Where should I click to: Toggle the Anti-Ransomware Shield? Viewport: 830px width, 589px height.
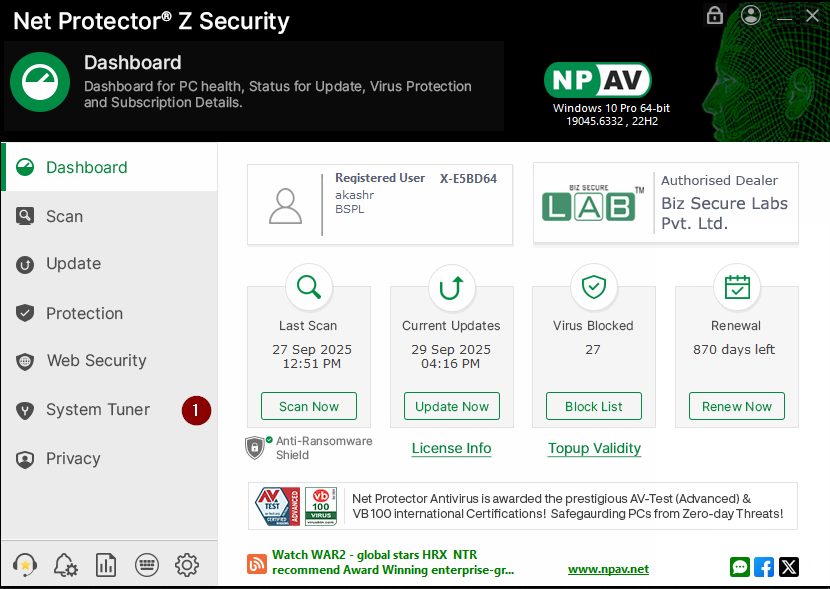click(255, 447)
